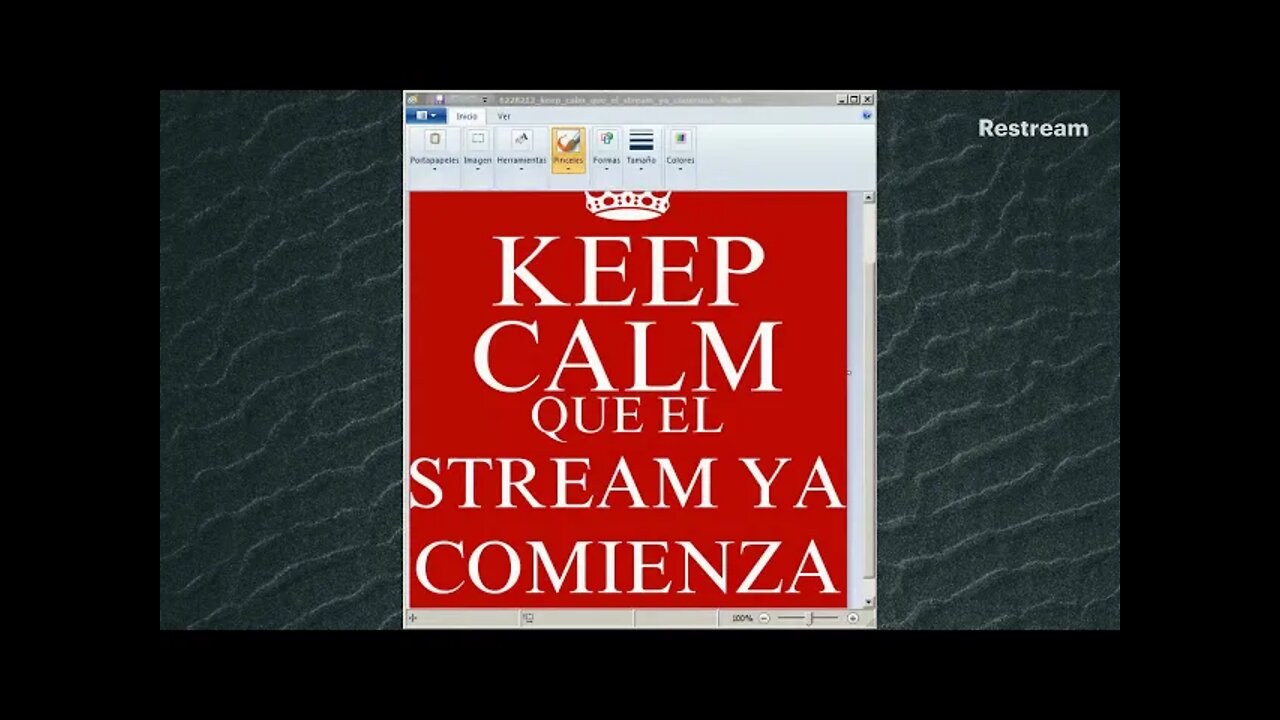Expand the Colores color group
The height and width of the screenshot is (720, 1280).
pyautogui.click(x=680, y=150)
